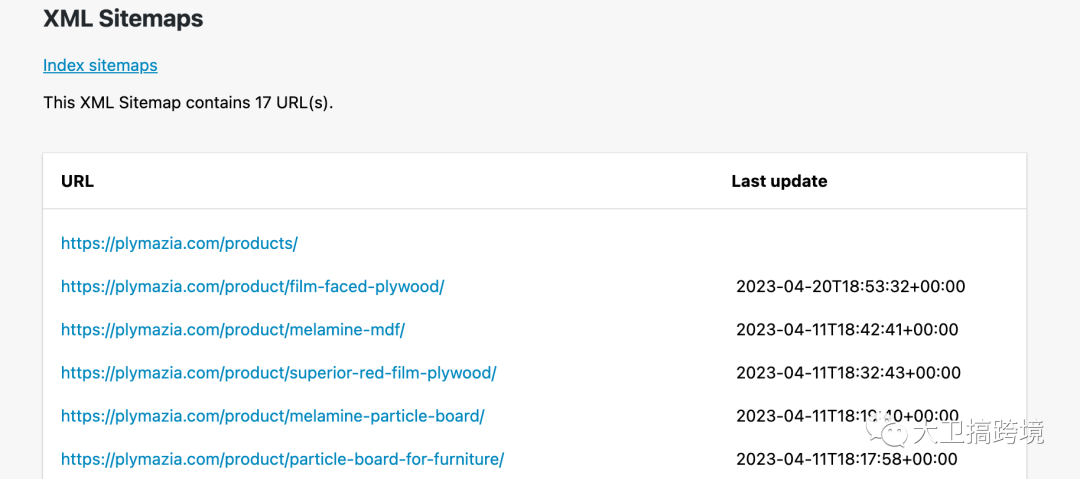Click the Last update column header

click(779, 181)
